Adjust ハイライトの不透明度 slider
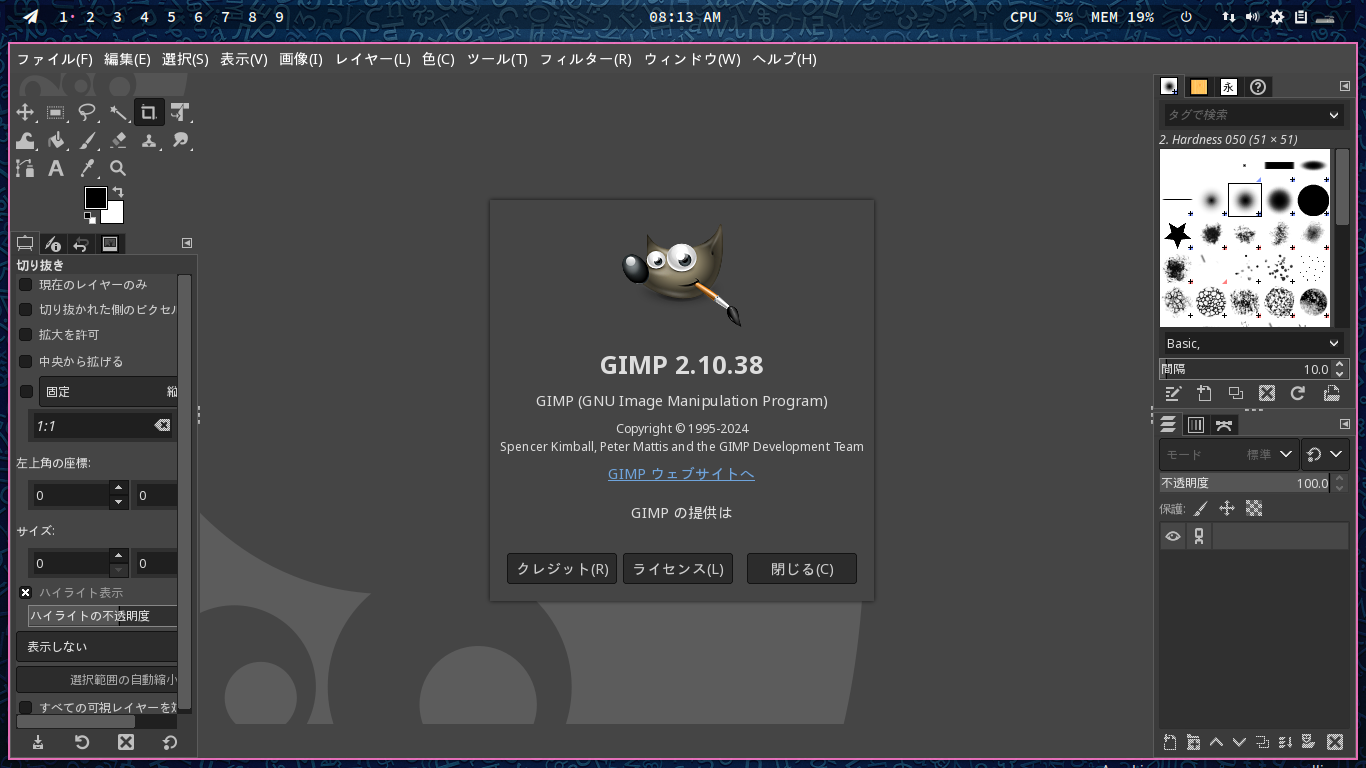The width and height of the screenshot is (1366, 768). (x=103, y=616)
